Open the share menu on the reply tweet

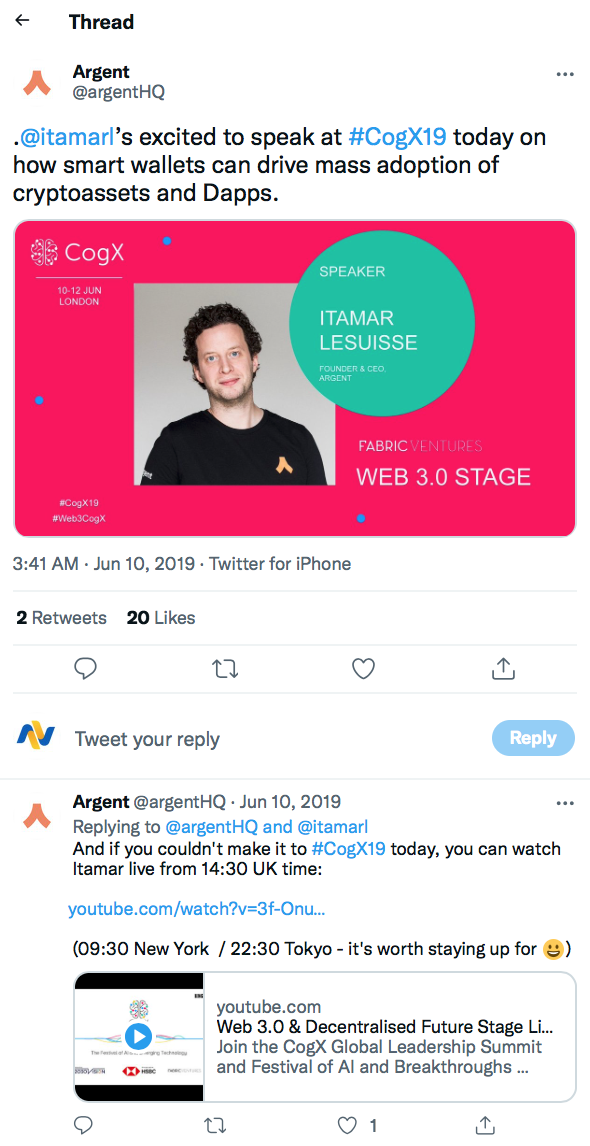tap(484, 1125)
